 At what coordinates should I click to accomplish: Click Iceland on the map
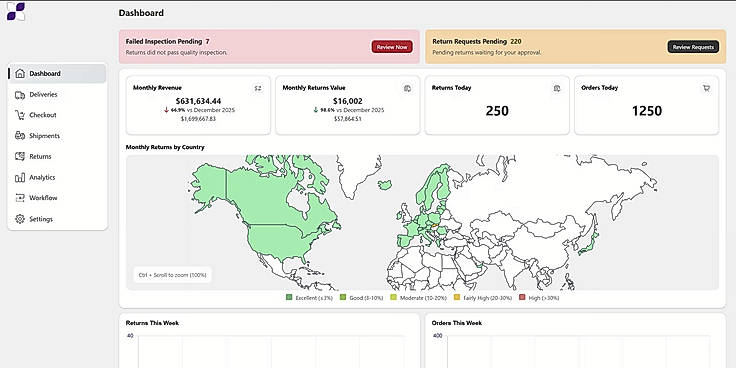pyautogui.click(x=385, y=185)
